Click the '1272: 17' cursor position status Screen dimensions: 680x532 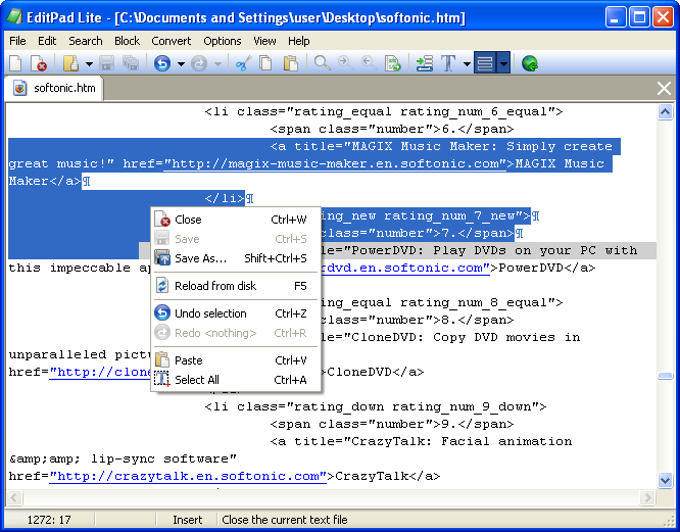[x=49, y=520]
